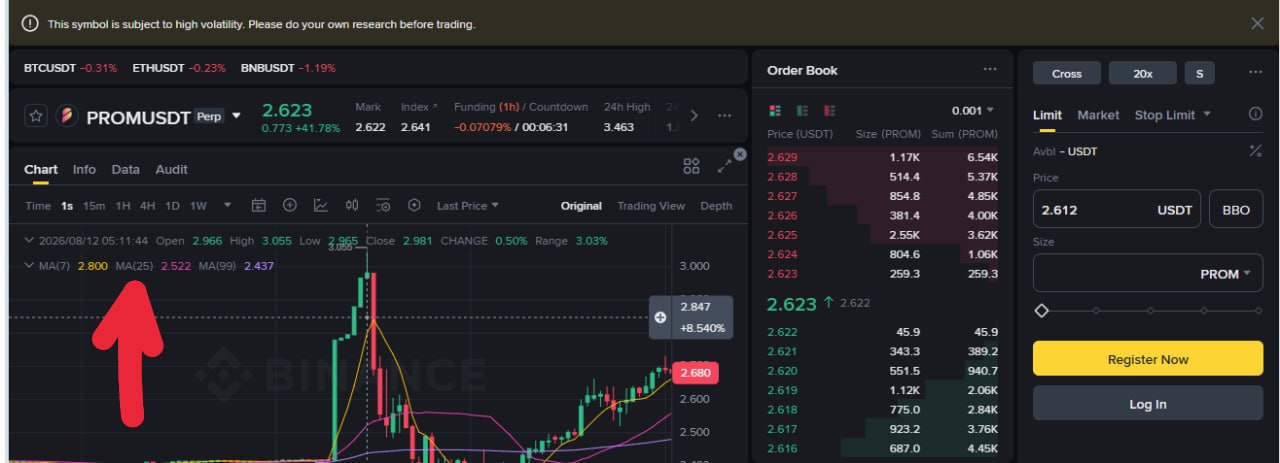The width and height of the screenshot is (1280, 463).
Task: Click the yellow Register Now button
Action: pos(1148,359)
